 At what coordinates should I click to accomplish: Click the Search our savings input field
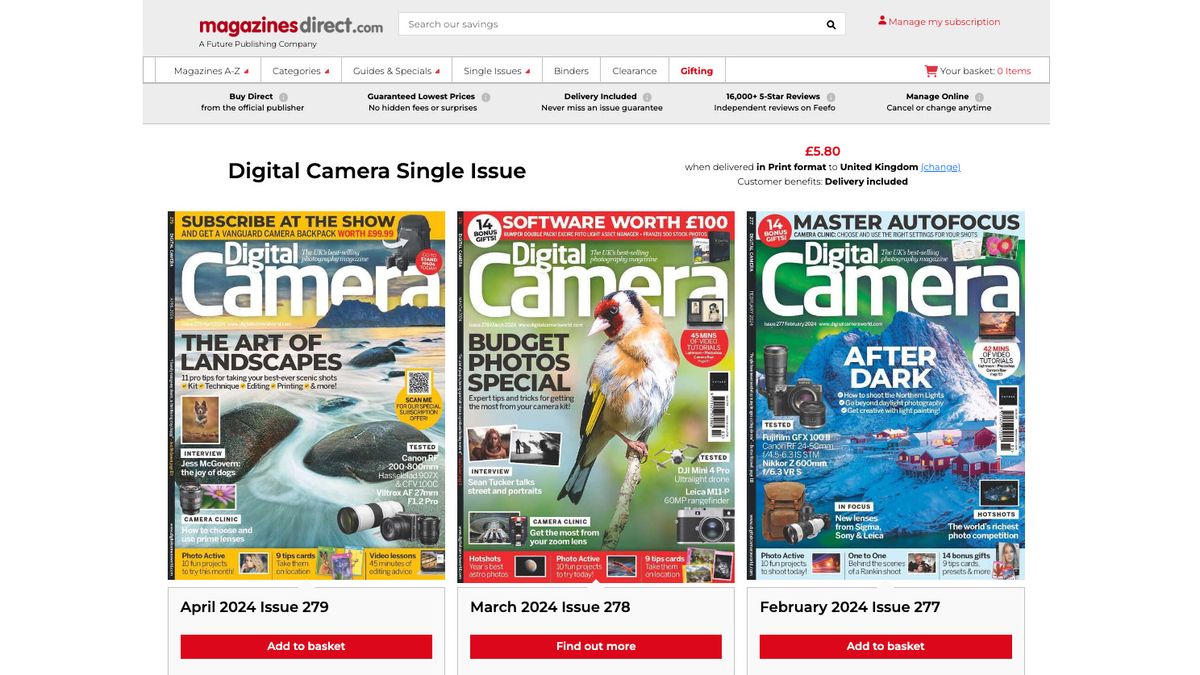600,23
